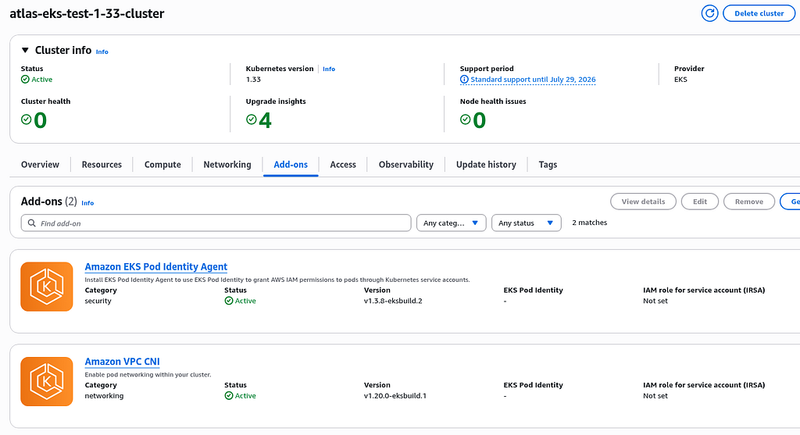Switch to the Compute tab
Viewport: 800px width, 435px height.
(162, 165)
